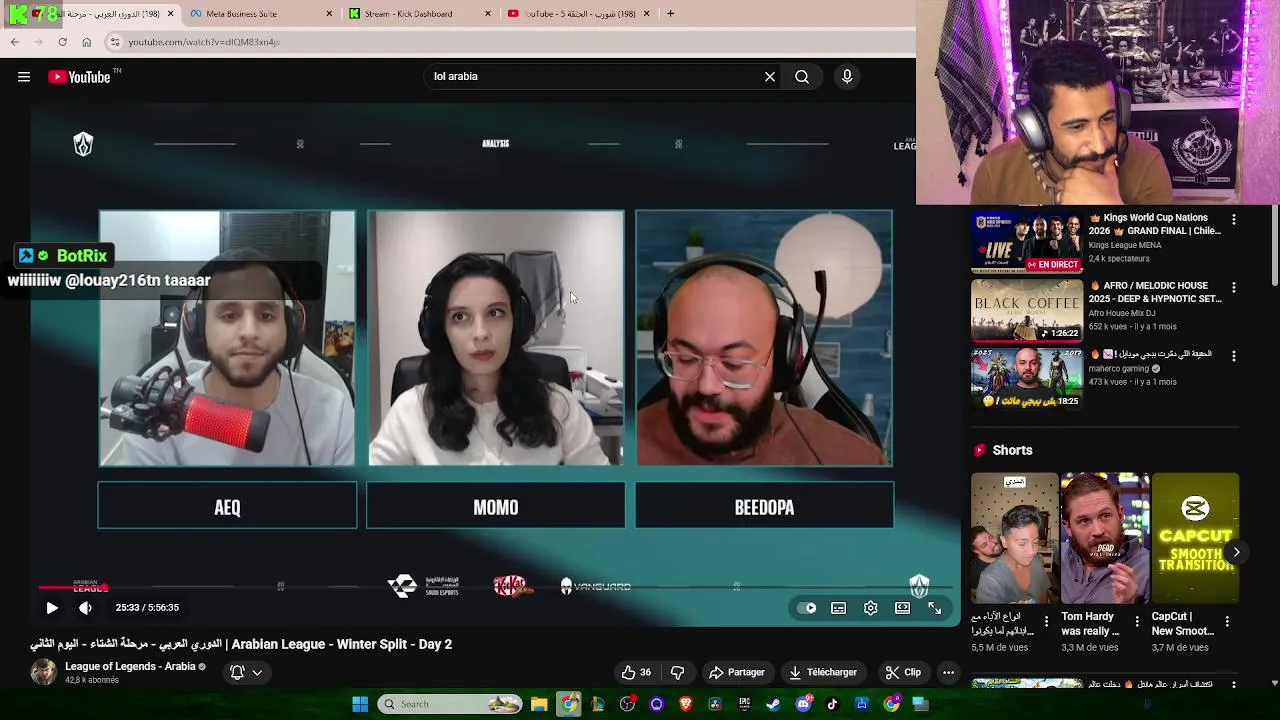Like the video with thumbs up
The height and width of the screenshot is (720, 1280).
point(636,673)
